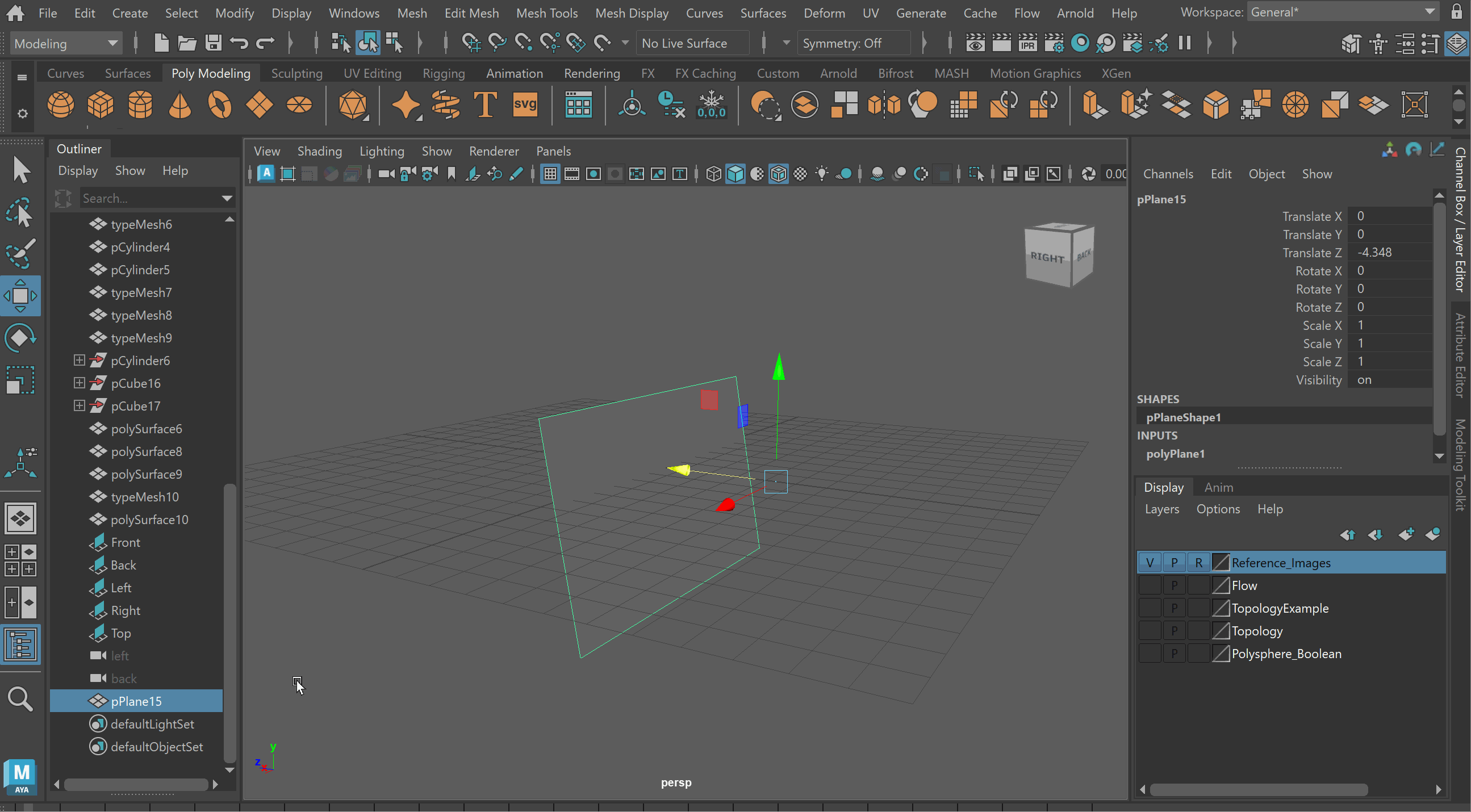Open the Modeling menu set dropdown
1471x812 pixels.
tap(65, 43)
